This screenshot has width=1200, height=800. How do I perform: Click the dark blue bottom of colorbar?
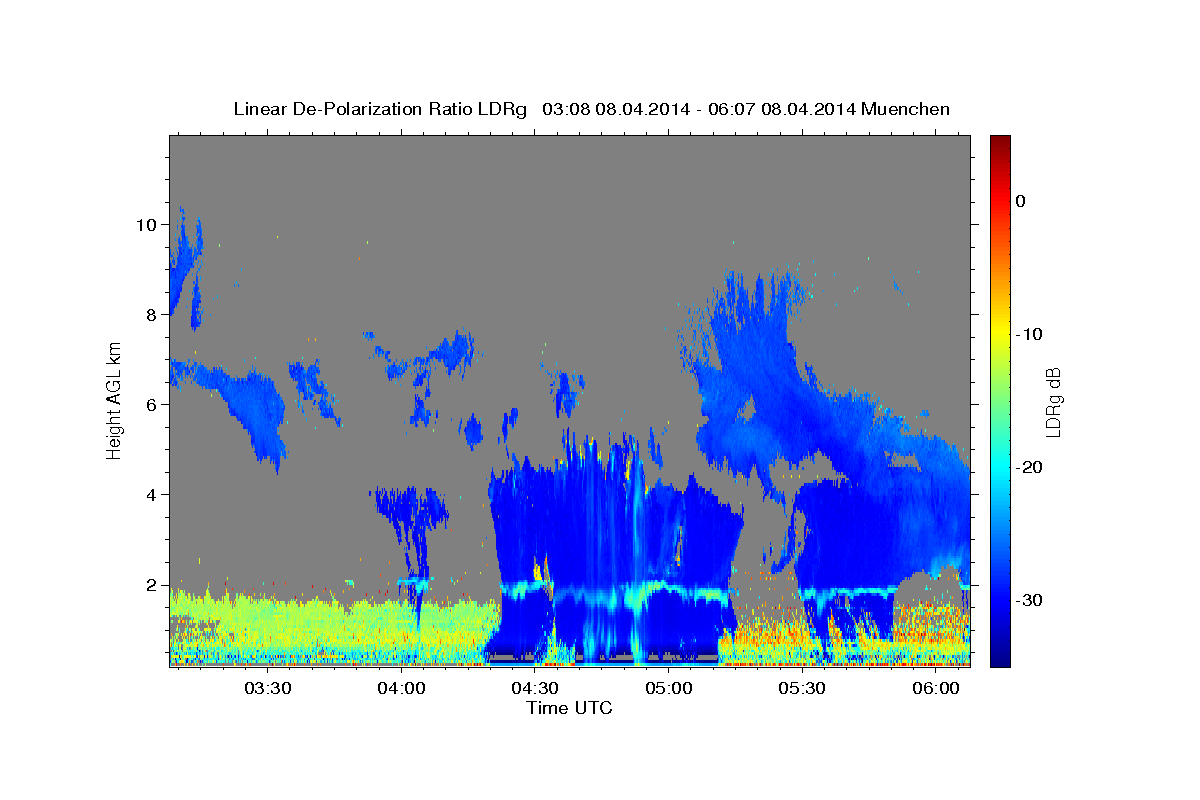[999, 658]
